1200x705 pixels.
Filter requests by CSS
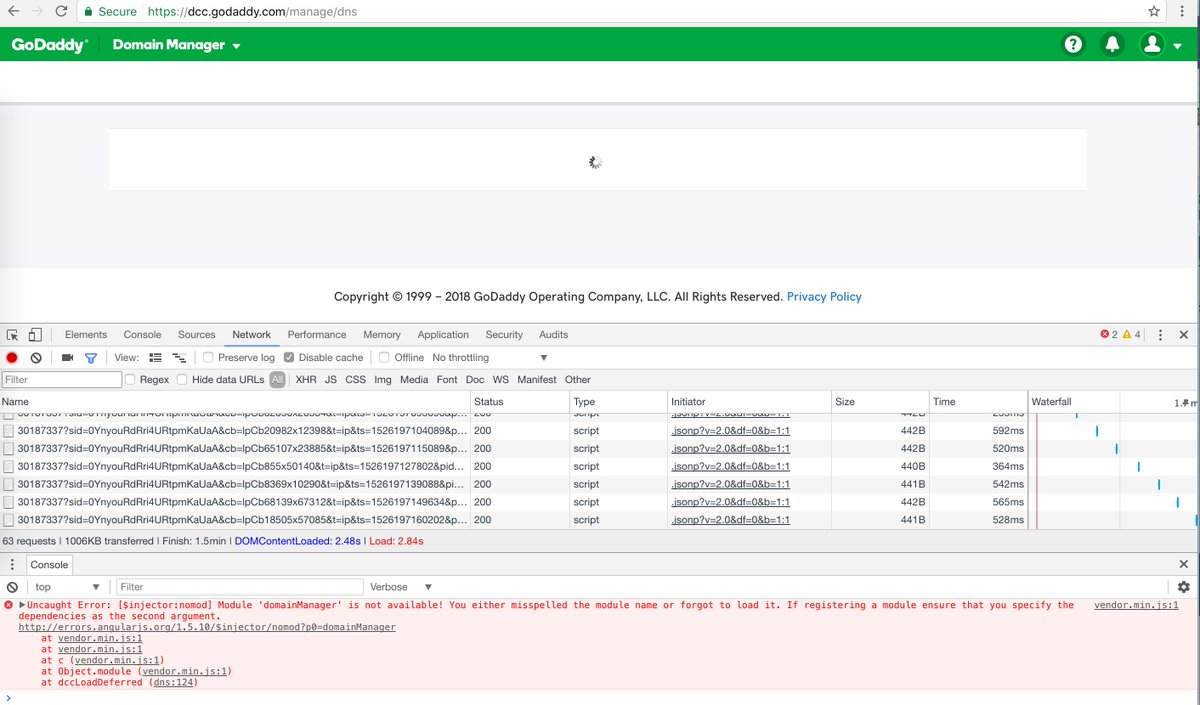[355, 379]
